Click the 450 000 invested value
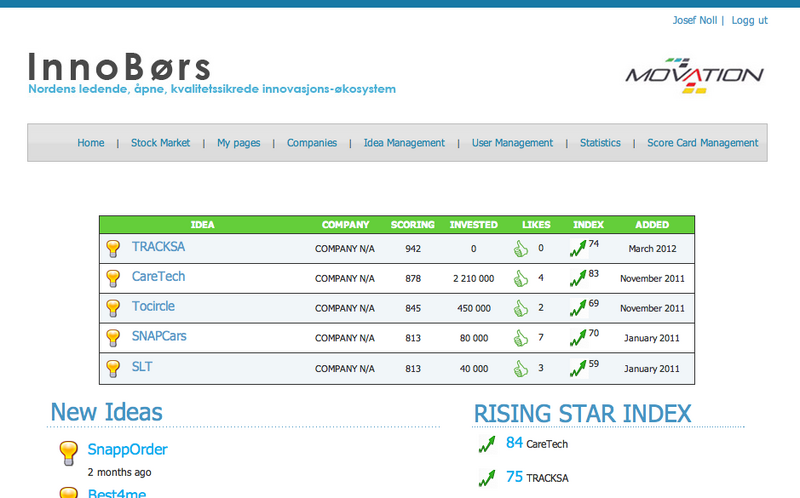This screenshot has height=498, width=800. click(x=474, y=308)
